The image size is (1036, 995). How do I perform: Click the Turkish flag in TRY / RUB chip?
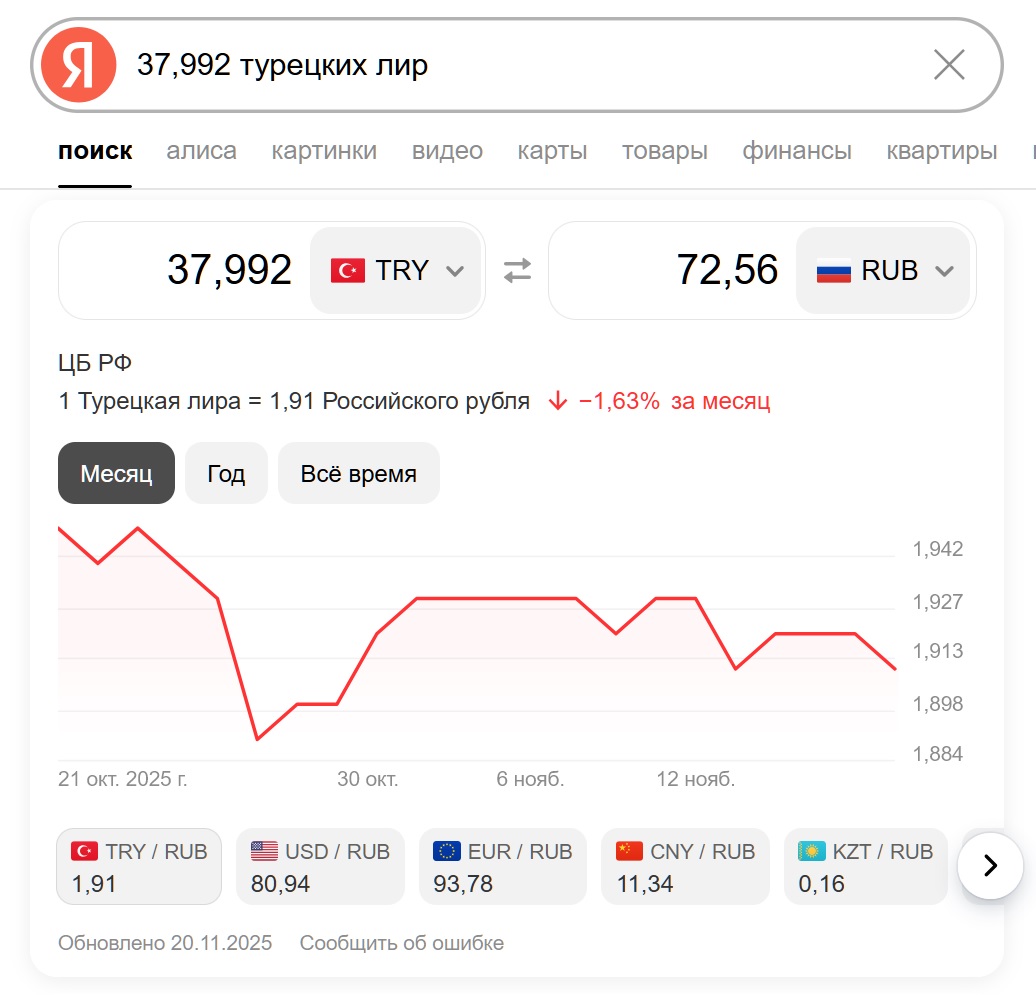[85, 851]
